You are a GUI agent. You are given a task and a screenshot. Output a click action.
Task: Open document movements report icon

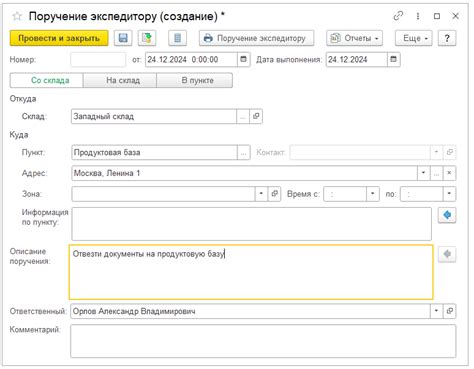tap(178, 38)
